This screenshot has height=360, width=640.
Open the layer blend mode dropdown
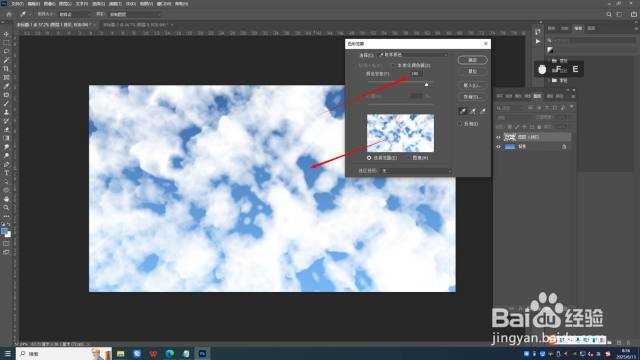[x=515, y=118]
